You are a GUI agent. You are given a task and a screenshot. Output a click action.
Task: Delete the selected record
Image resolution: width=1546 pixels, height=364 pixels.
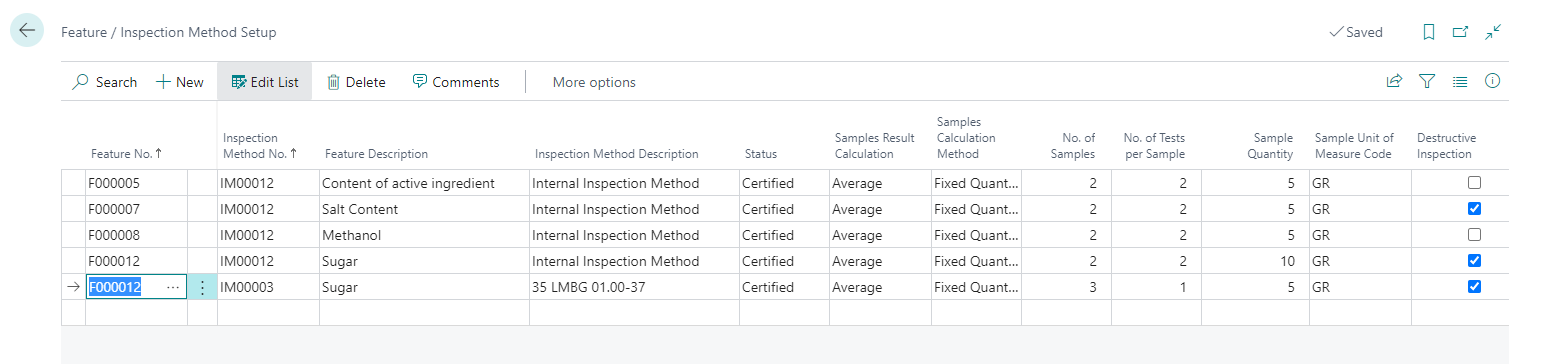(356, 82)
